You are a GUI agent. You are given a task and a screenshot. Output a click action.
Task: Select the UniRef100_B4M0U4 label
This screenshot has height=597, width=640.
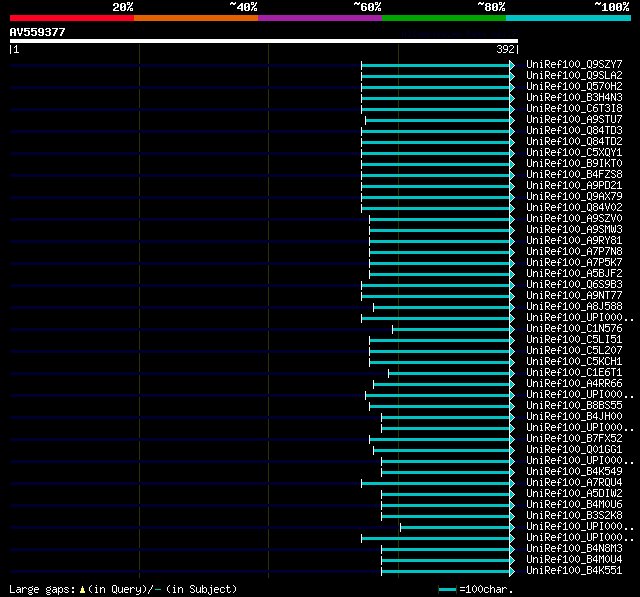574,560
